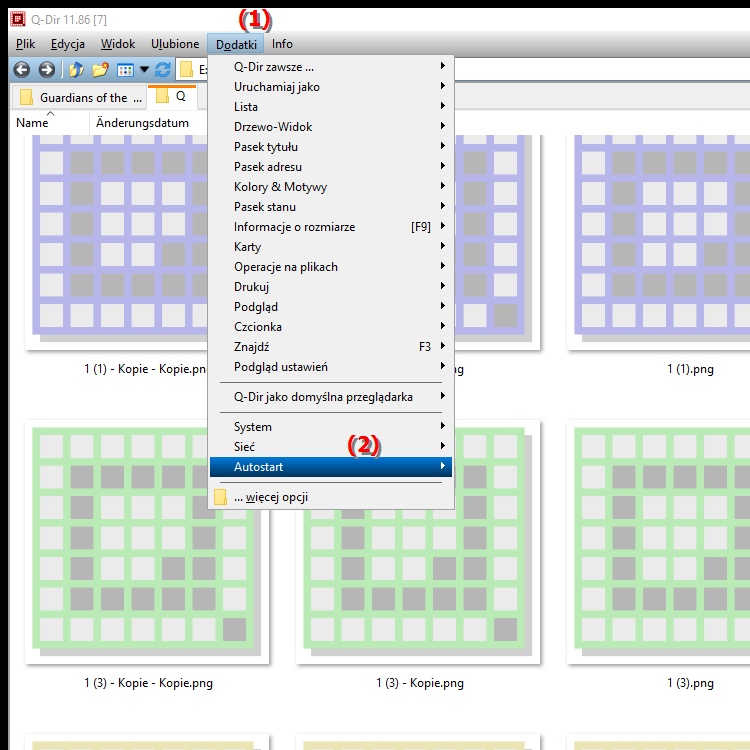
Task: Open the Karty submenu
Action: coord(331,247)
